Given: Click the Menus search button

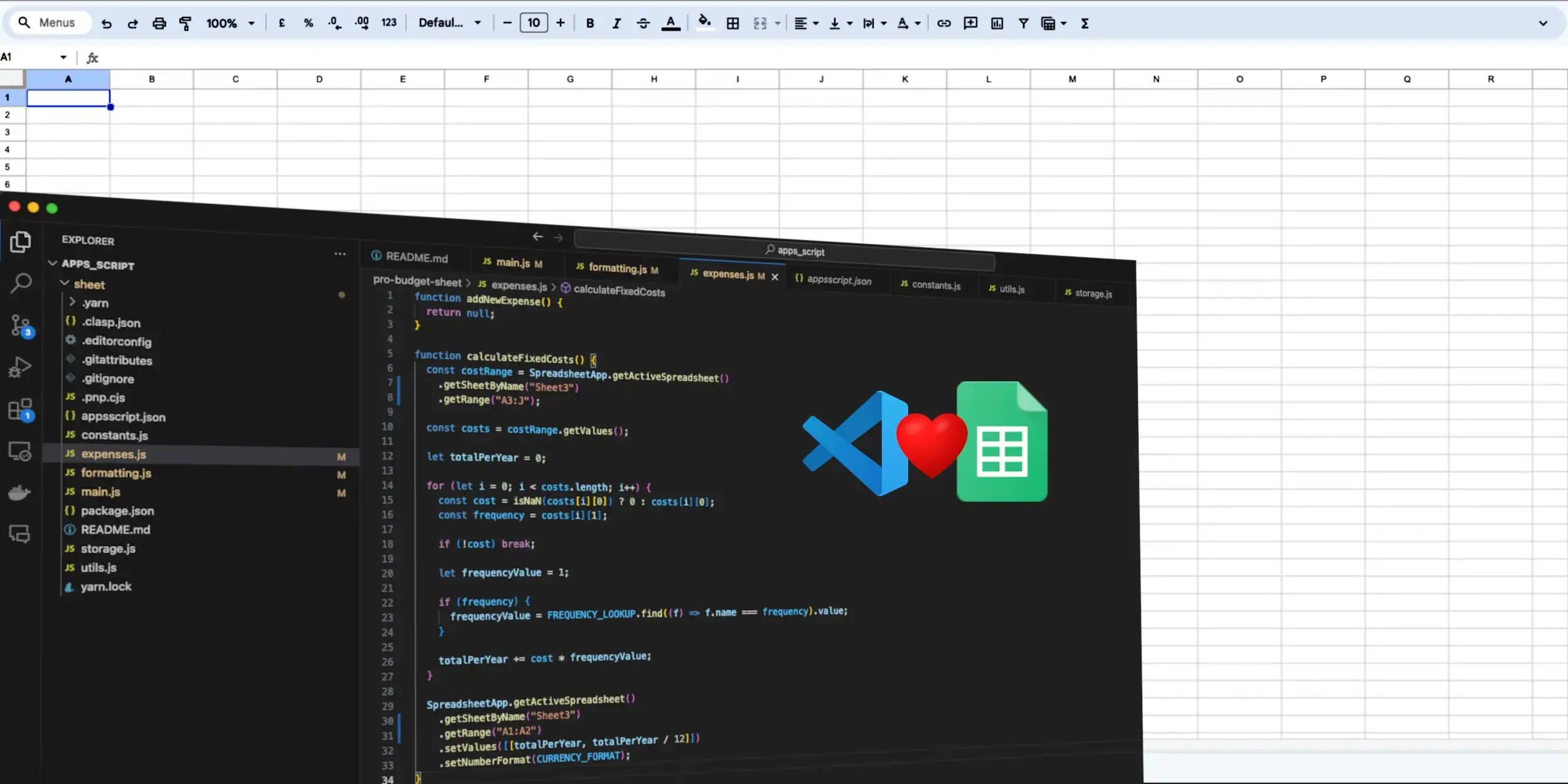Looking at the screenshot, I should click(x=48, y=22).
